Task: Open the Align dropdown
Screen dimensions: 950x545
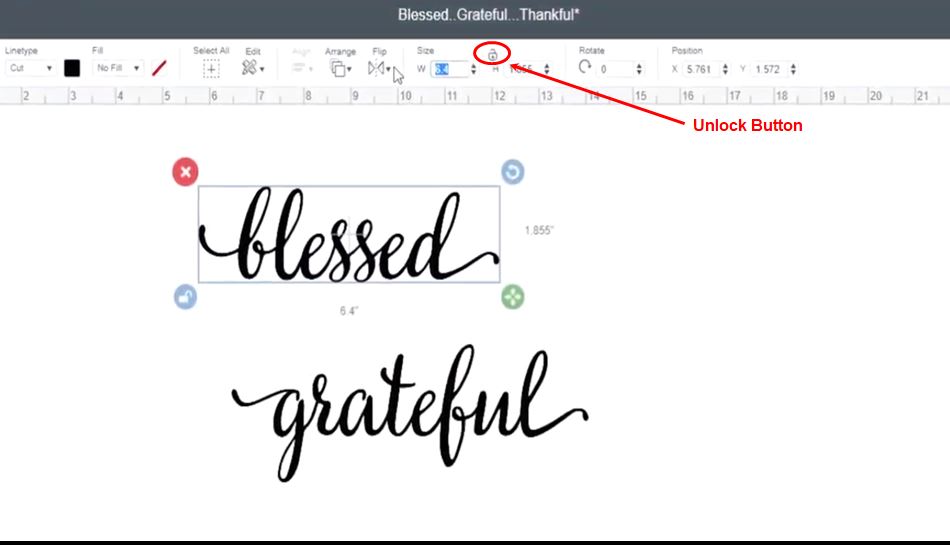Action: 301,68
